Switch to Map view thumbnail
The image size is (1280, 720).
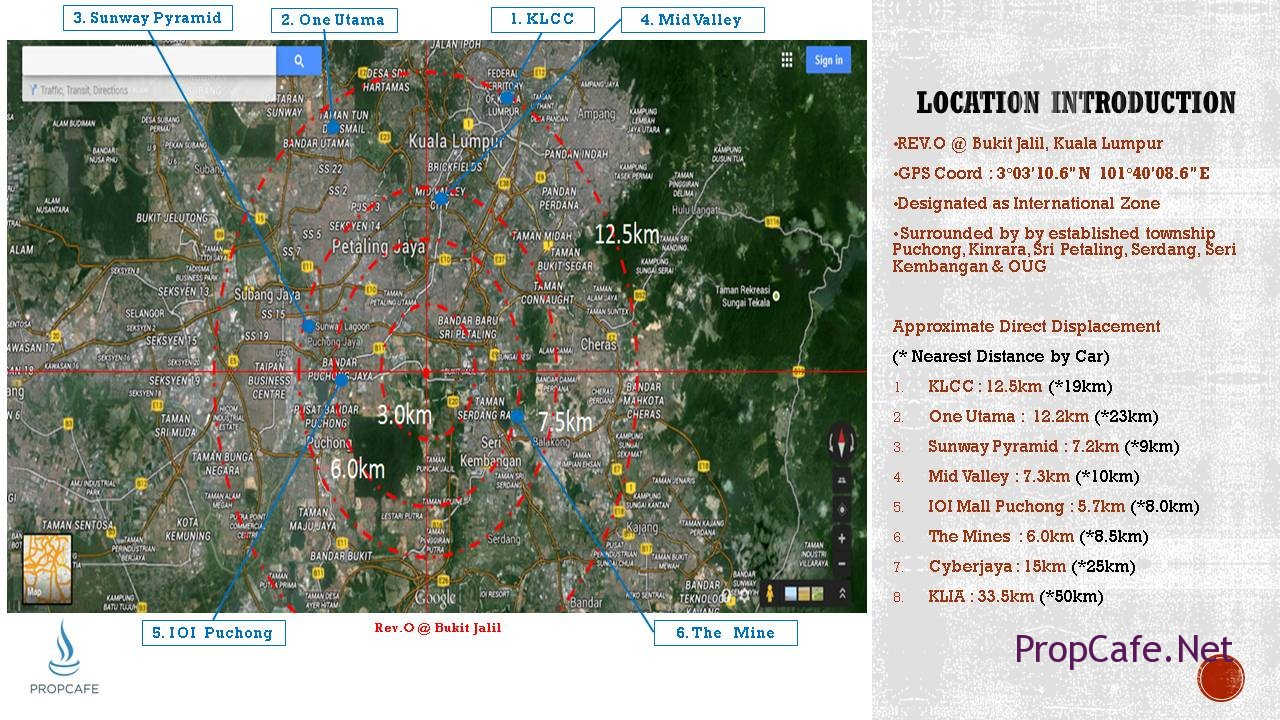(47, 570)
